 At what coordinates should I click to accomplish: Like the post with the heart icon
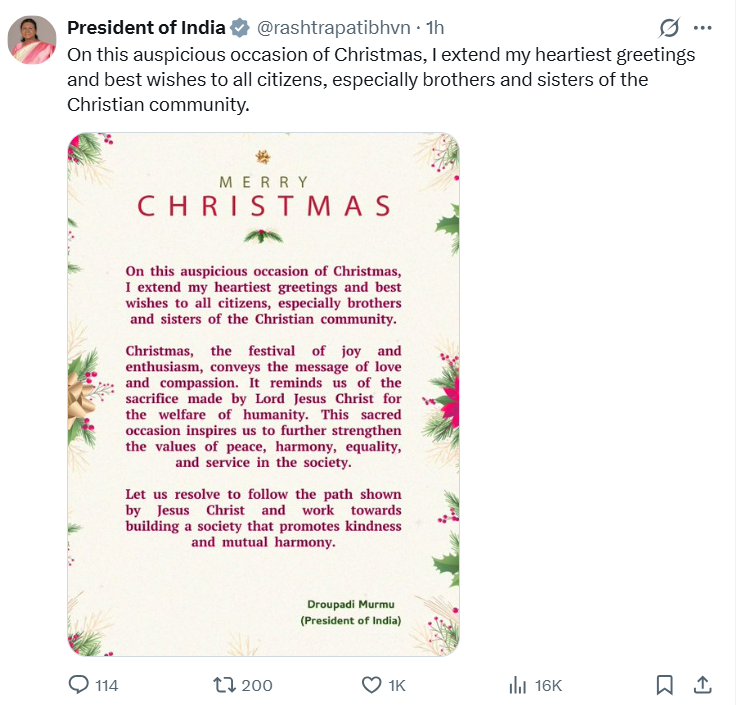pos(371,685)
